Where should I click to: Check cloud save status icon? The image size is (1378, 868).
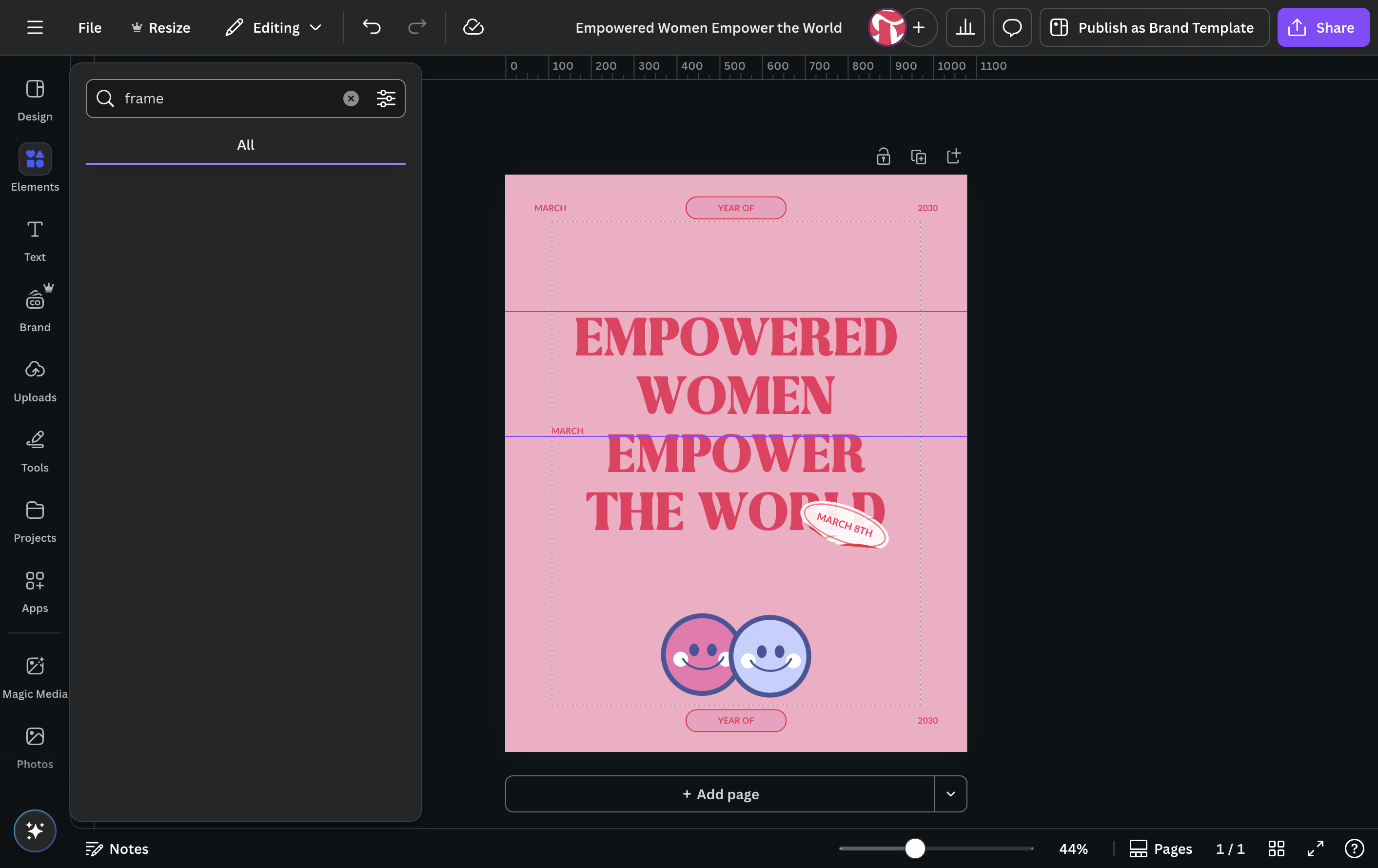pos(473,27)
